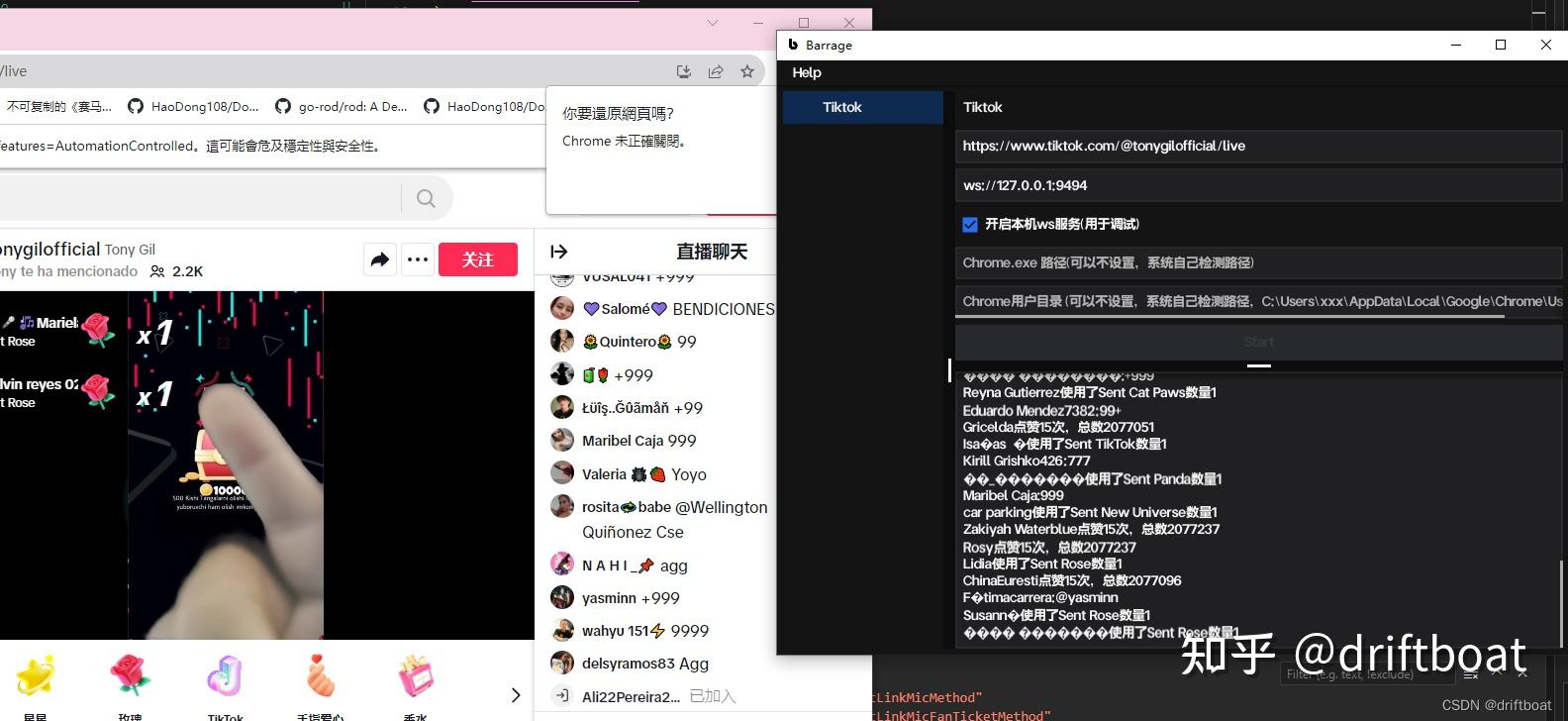
Task: Click the Barrage log panel scrollbar
Action: [1561, 602]
